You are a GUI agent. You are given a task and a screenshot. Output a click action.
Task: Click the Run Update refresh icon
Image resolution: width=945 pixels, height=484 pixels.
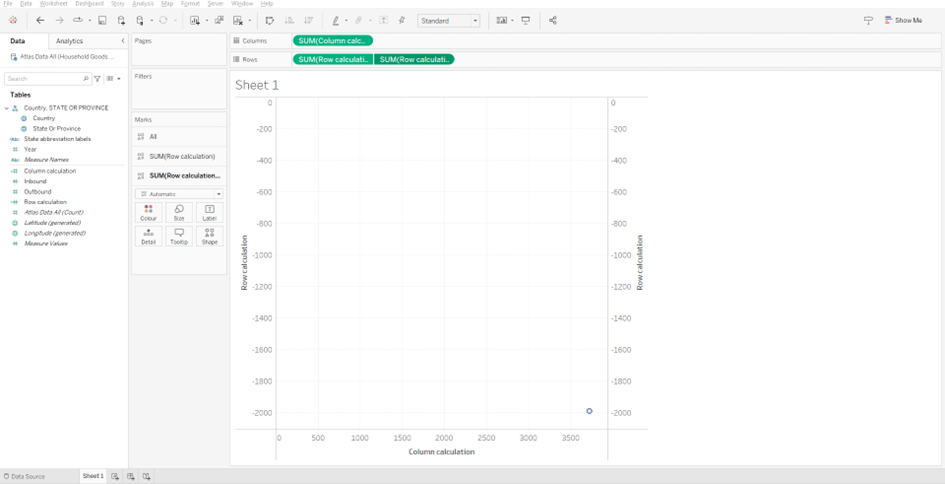point(163,20)
